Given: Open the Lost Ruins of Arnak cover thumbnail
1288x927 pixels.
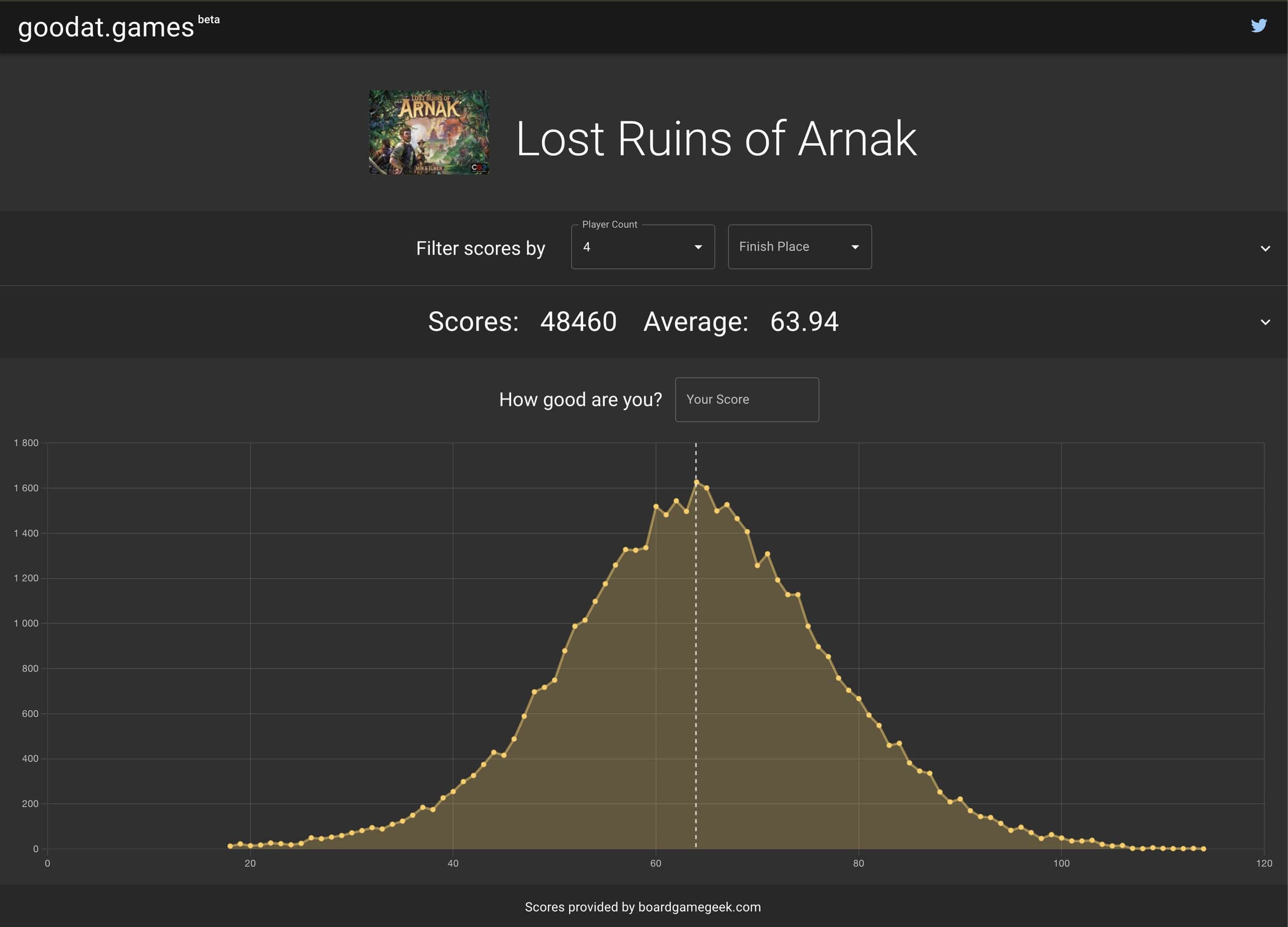Looking at the screenshot, I should (429, 132).
